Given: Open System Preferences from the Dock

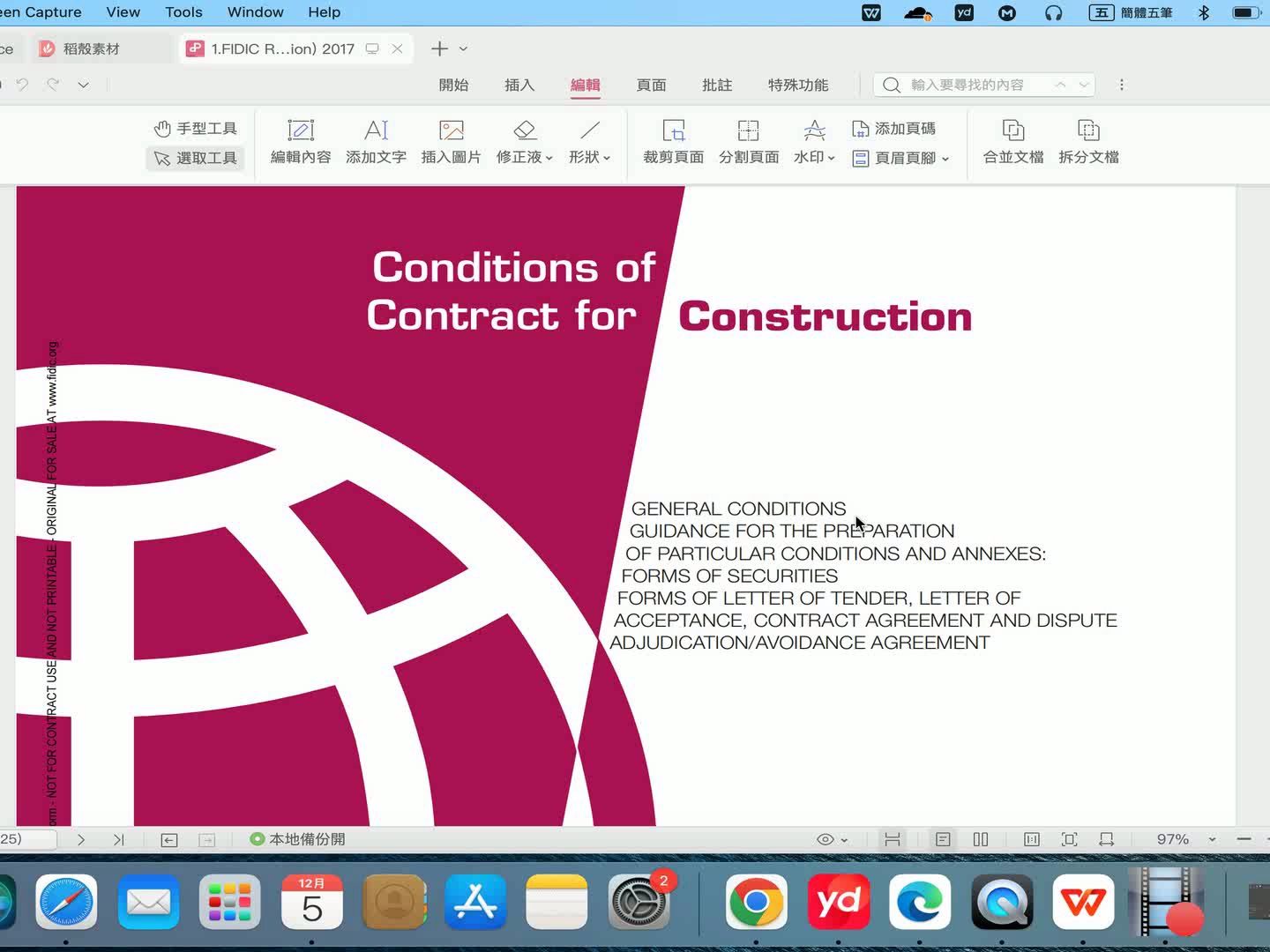Looking at the screenshot, I should 639,902.
